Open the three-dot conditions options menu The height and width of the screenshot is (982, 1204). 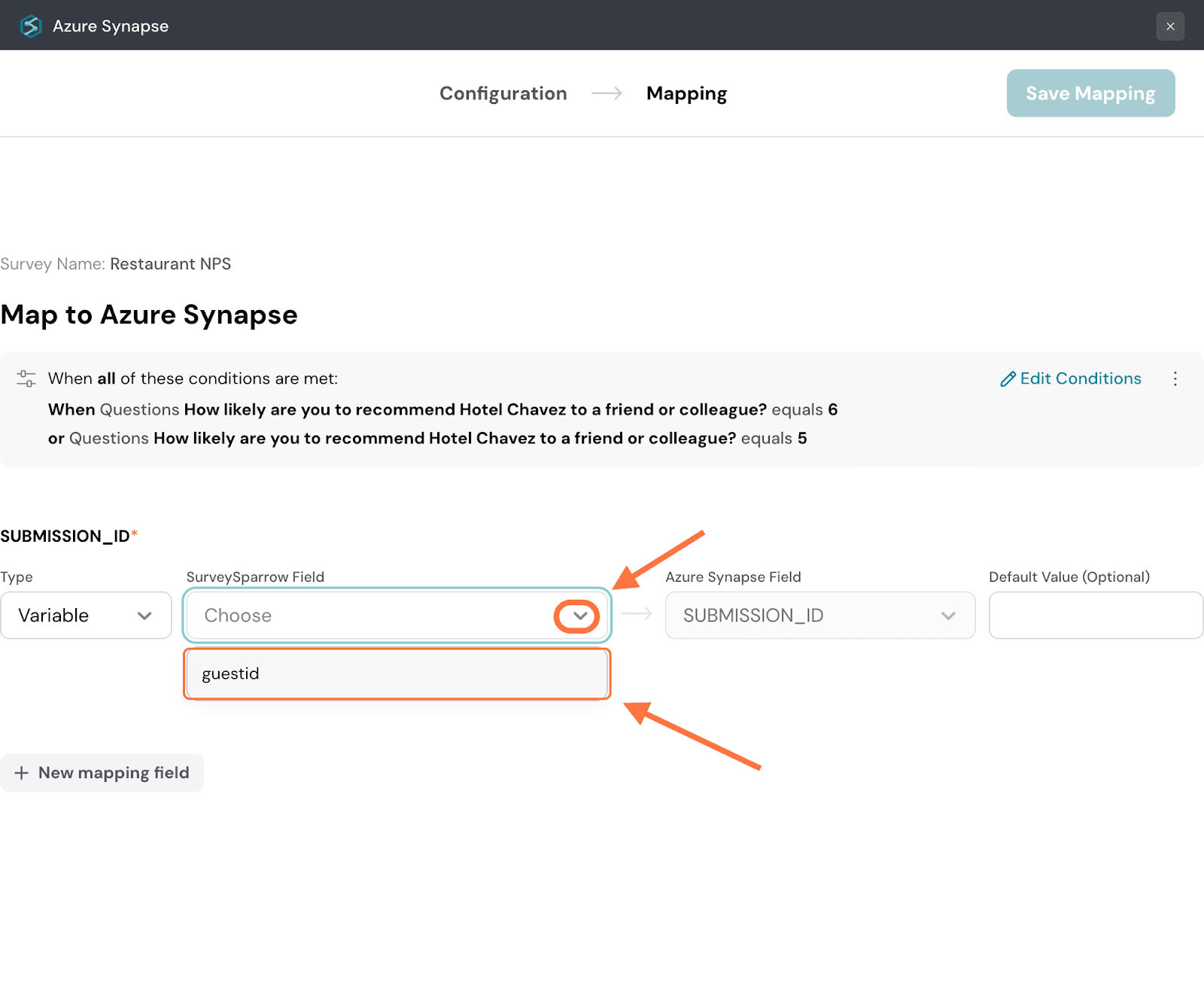(x=1175, y=379)
